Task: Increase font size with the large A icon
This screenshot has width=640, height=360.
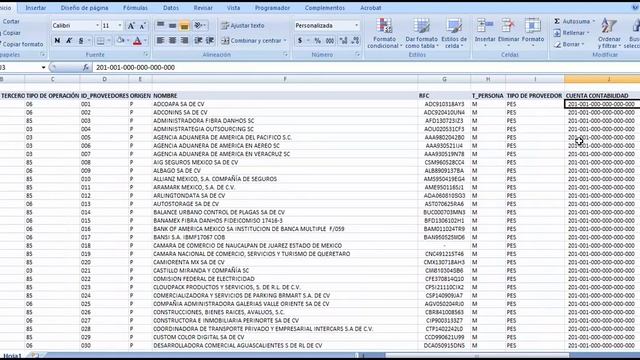Action: [131, 26]
